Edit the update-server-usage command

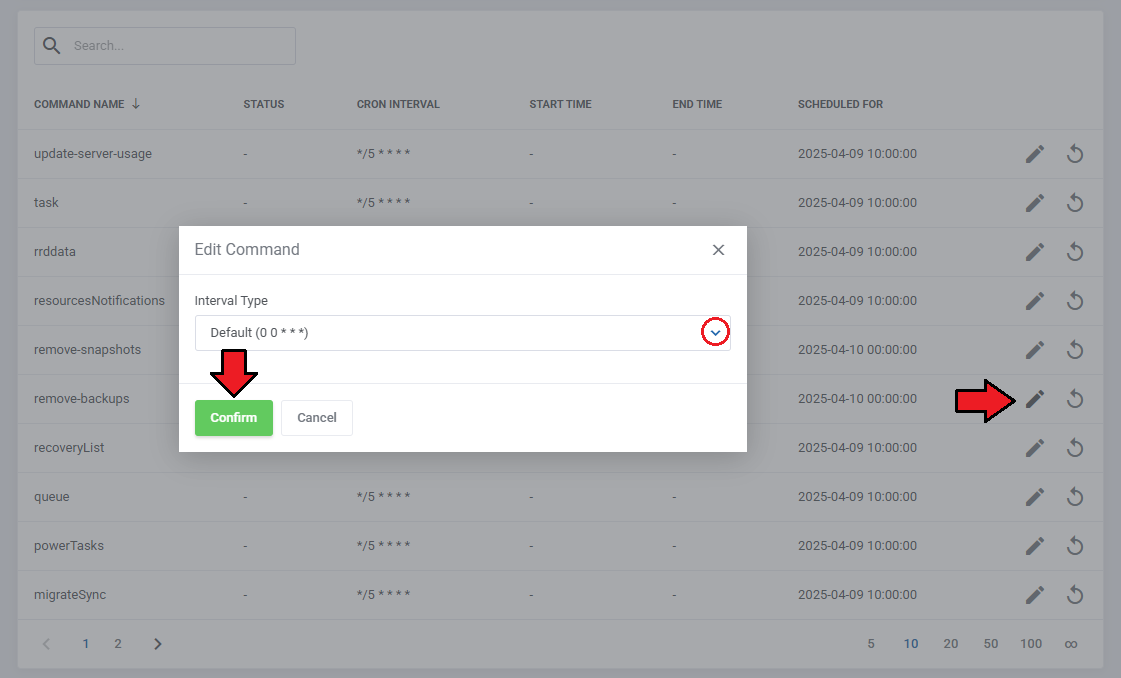(1034, 154)
